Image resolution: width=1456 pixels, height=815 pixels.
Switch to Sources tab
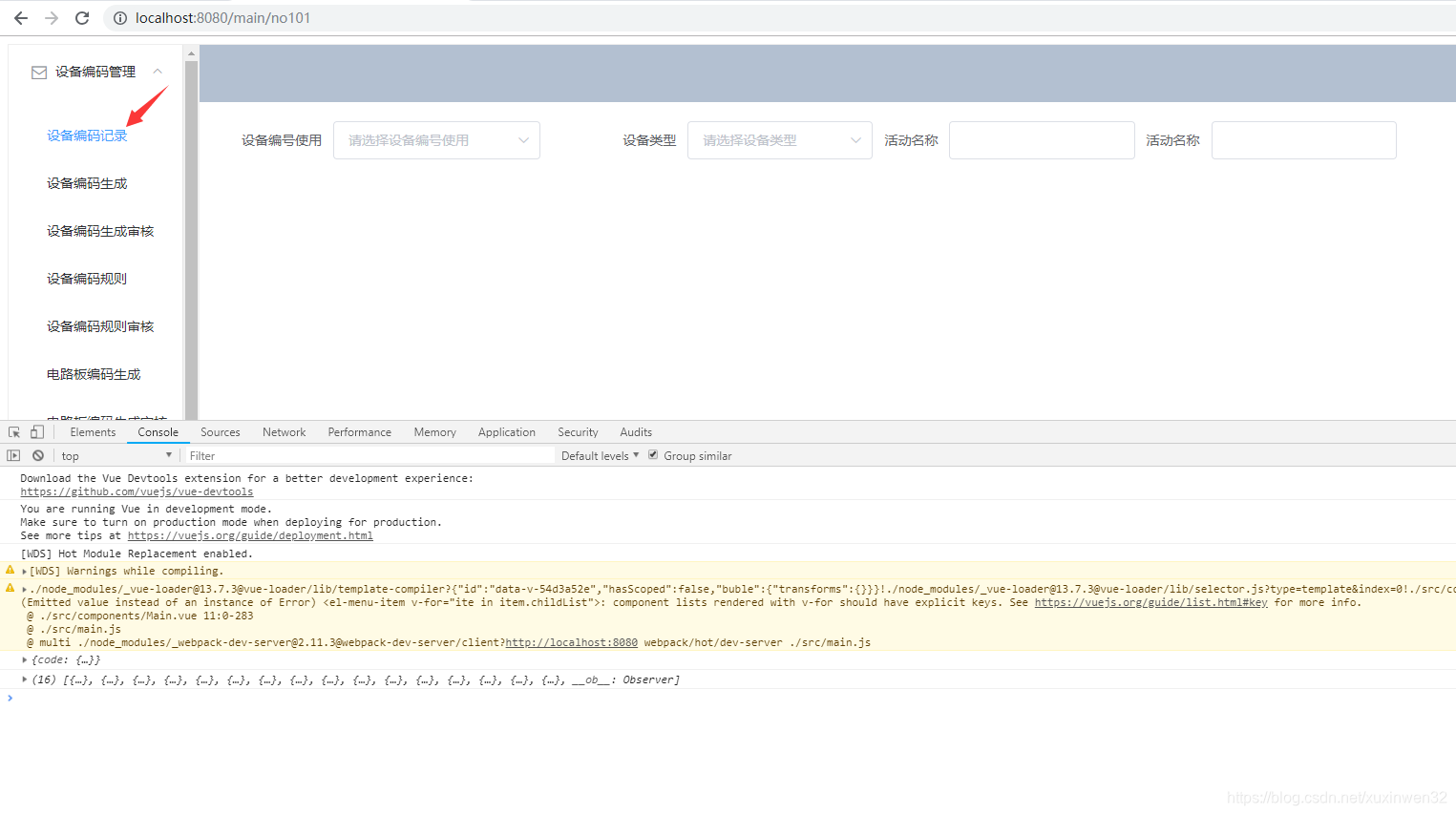(221, 432)
